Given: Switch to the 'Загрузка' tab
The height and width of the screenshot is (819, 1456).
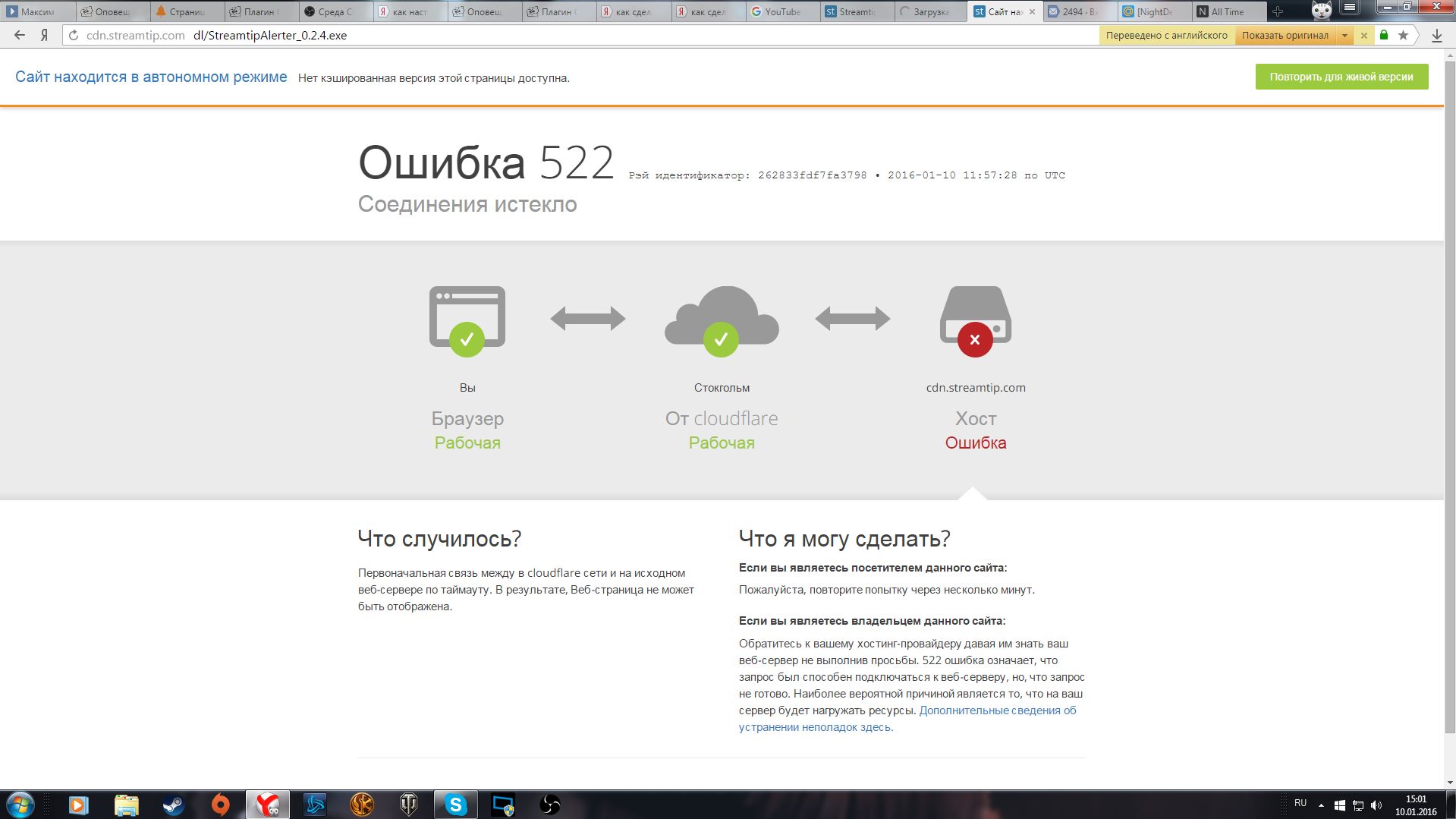Looking at the screenshot, I should (930, 11).
